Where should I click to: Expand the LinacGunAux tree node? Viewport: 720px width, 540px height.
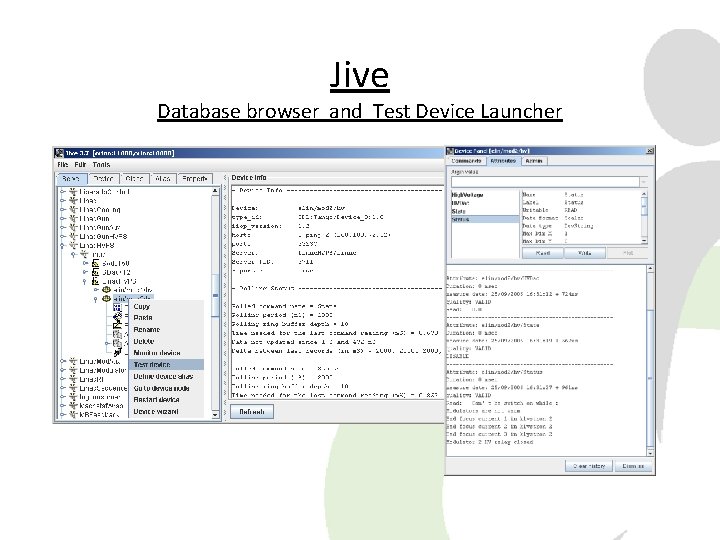pos(62,227)
